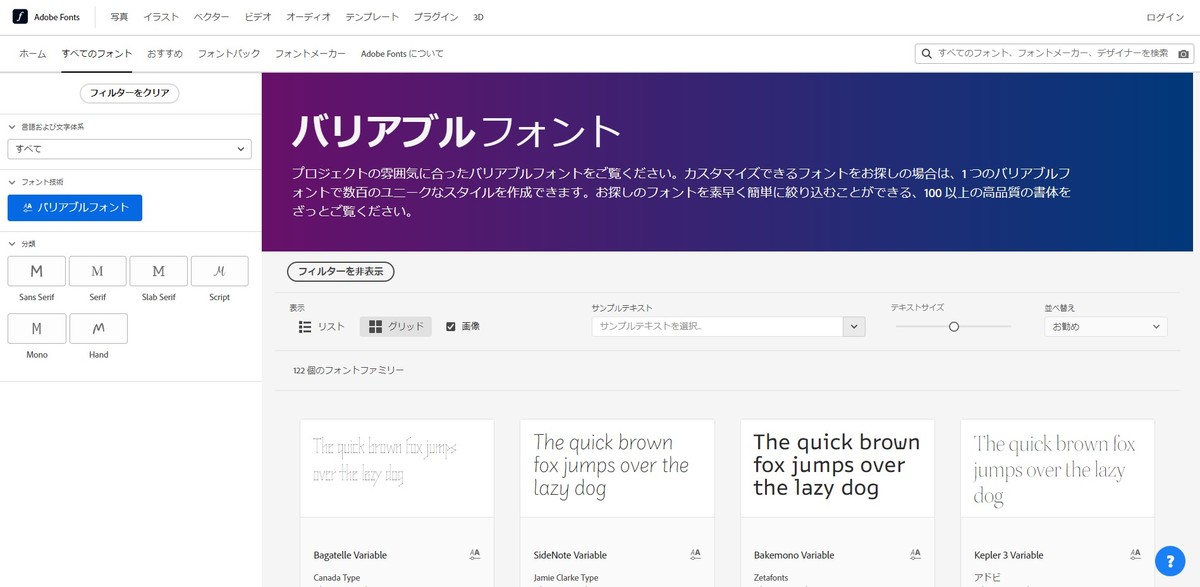Click the variable font icon on Kepler 3 Variable

pos(1134,554)
